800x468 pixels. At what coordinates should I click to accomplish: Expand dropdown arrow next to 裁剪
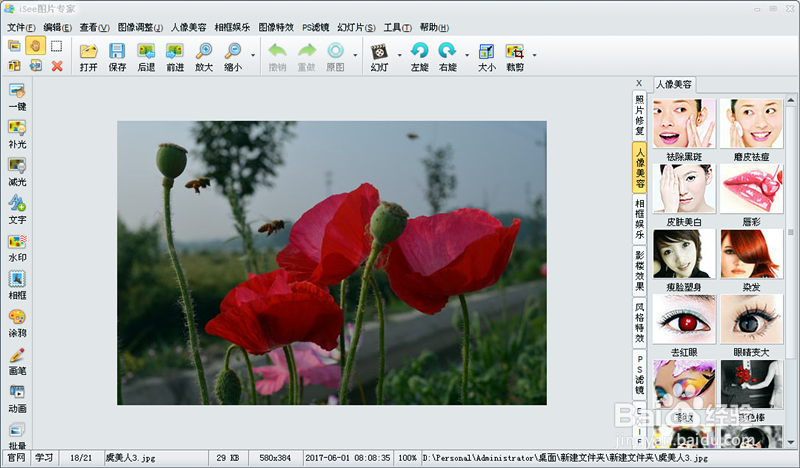point(534,55)
